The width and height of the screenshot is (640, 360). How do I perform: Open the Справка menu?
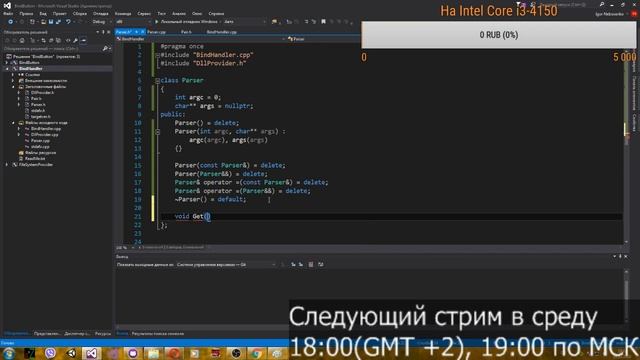coord(216,13)
